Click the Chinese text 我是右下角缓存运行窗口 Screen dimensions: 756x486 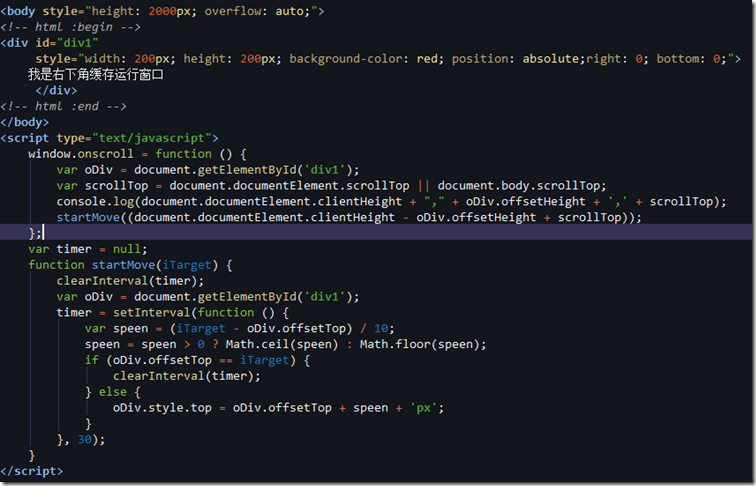95,75
